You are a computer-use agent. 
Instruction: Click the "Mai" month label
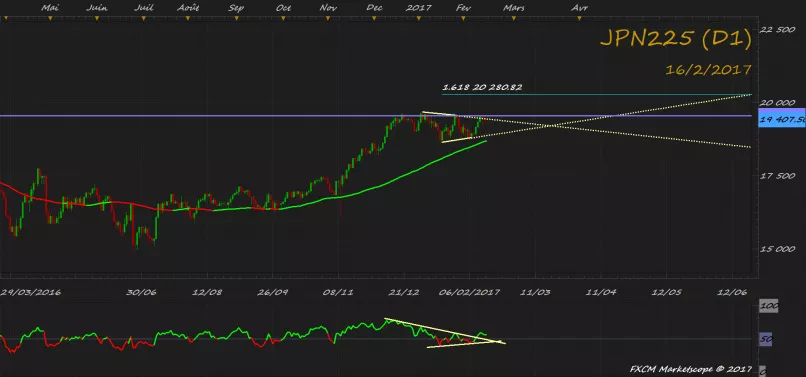coord(49,8)
